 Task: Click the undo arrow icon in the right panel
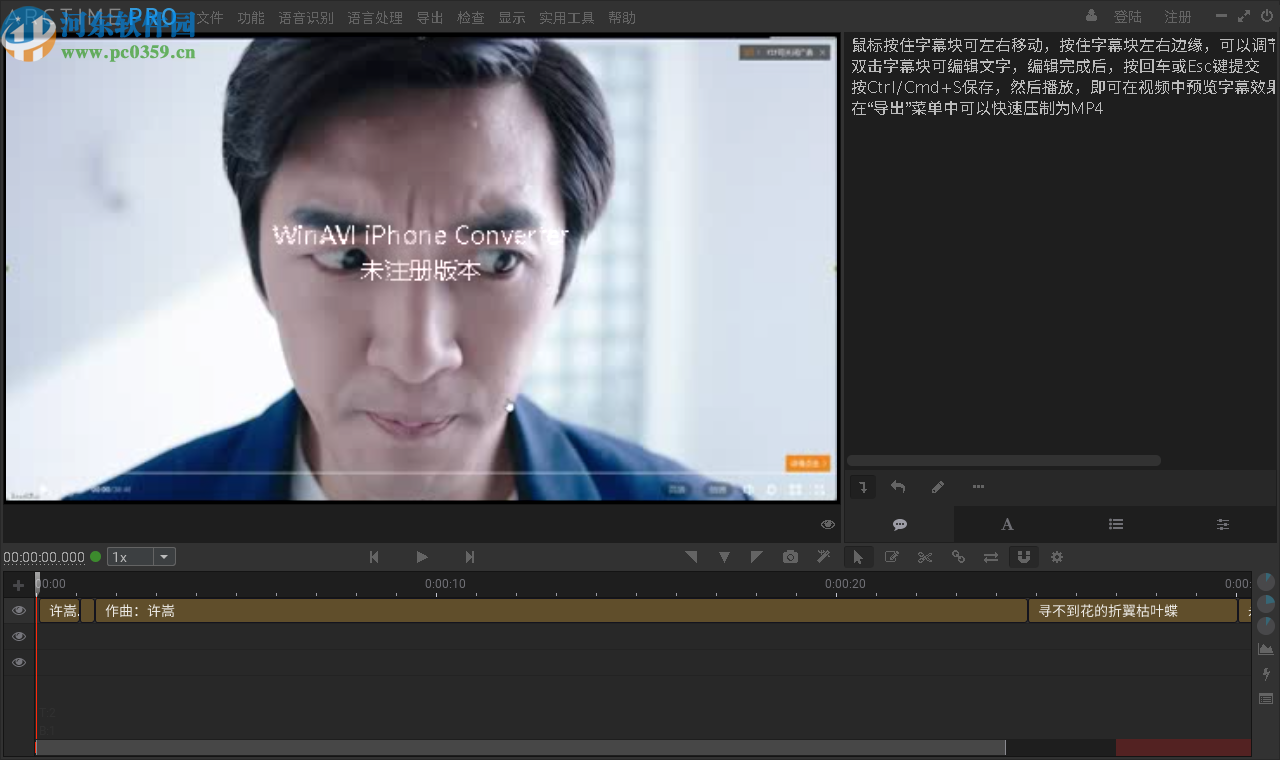[x=897, y=486]
